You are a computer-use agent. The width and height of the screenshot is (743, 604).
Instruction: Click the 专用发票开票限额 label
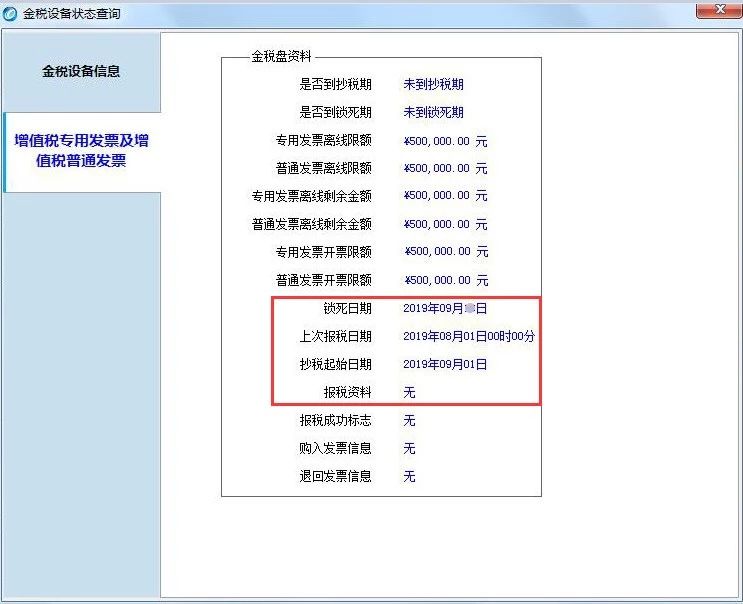coord(323,252)
